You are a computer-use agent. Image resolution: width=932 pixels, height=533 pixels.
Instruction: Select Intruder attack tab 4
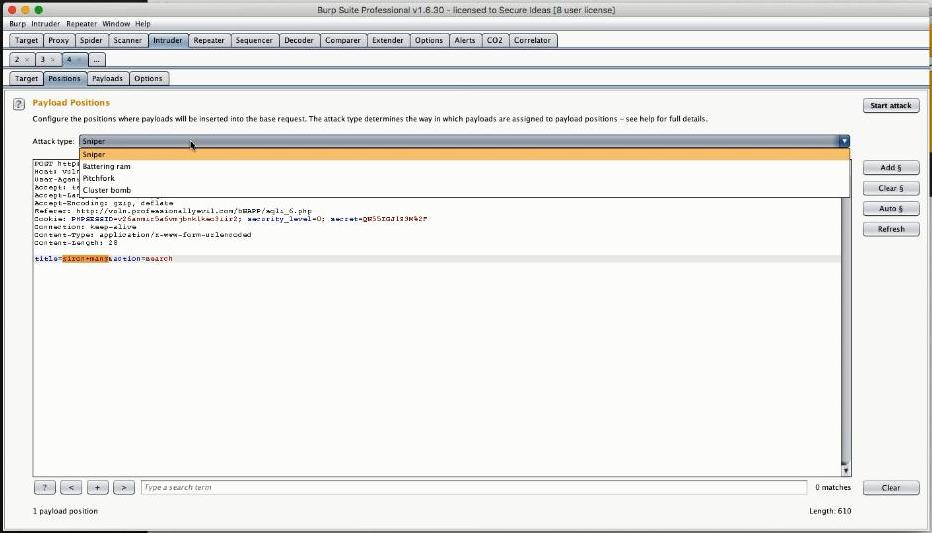pyautogui.click(x=70, y=60)
